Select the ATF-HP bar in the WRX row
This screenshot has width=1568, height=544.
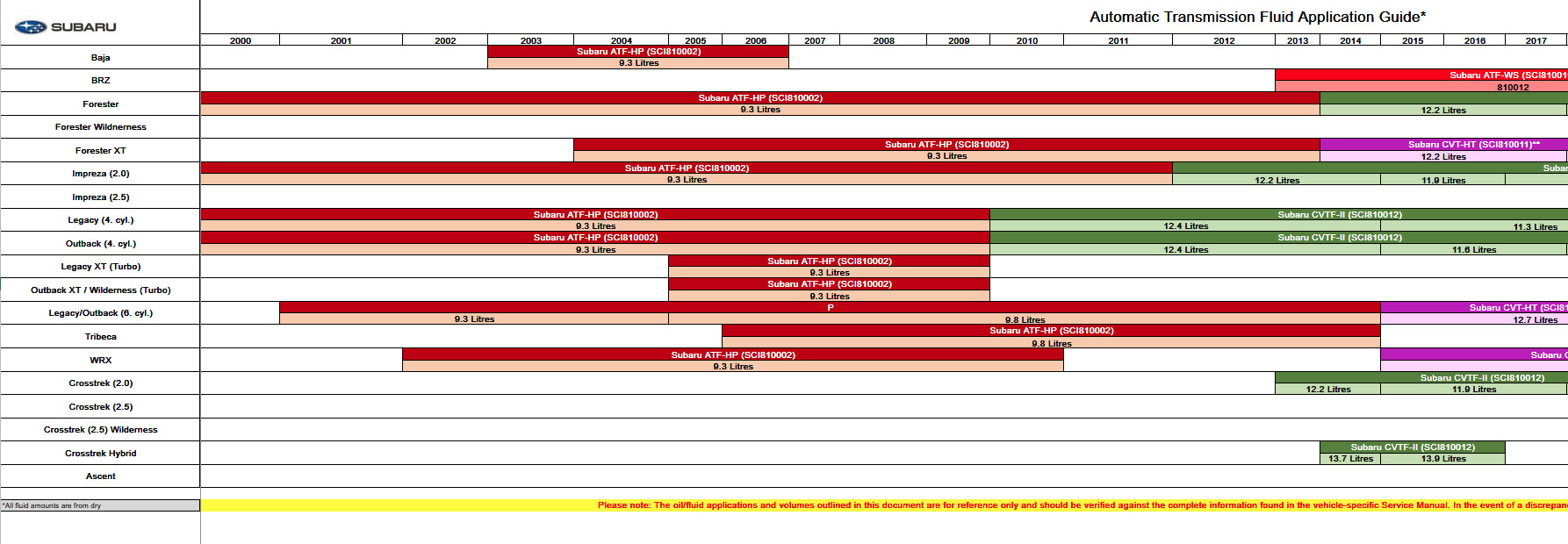coord(733,354)
